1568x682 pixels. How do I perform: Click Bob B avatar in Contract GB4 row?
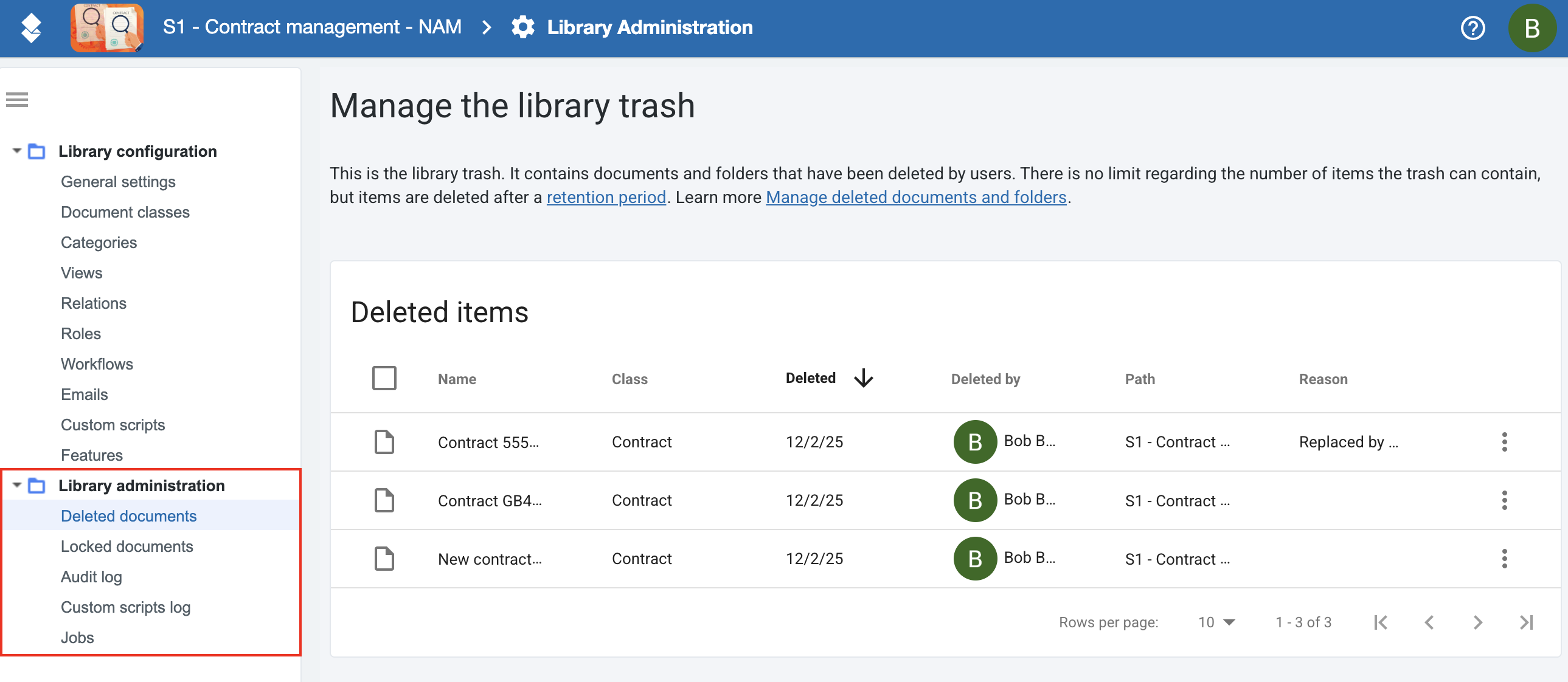click(974, 500)
